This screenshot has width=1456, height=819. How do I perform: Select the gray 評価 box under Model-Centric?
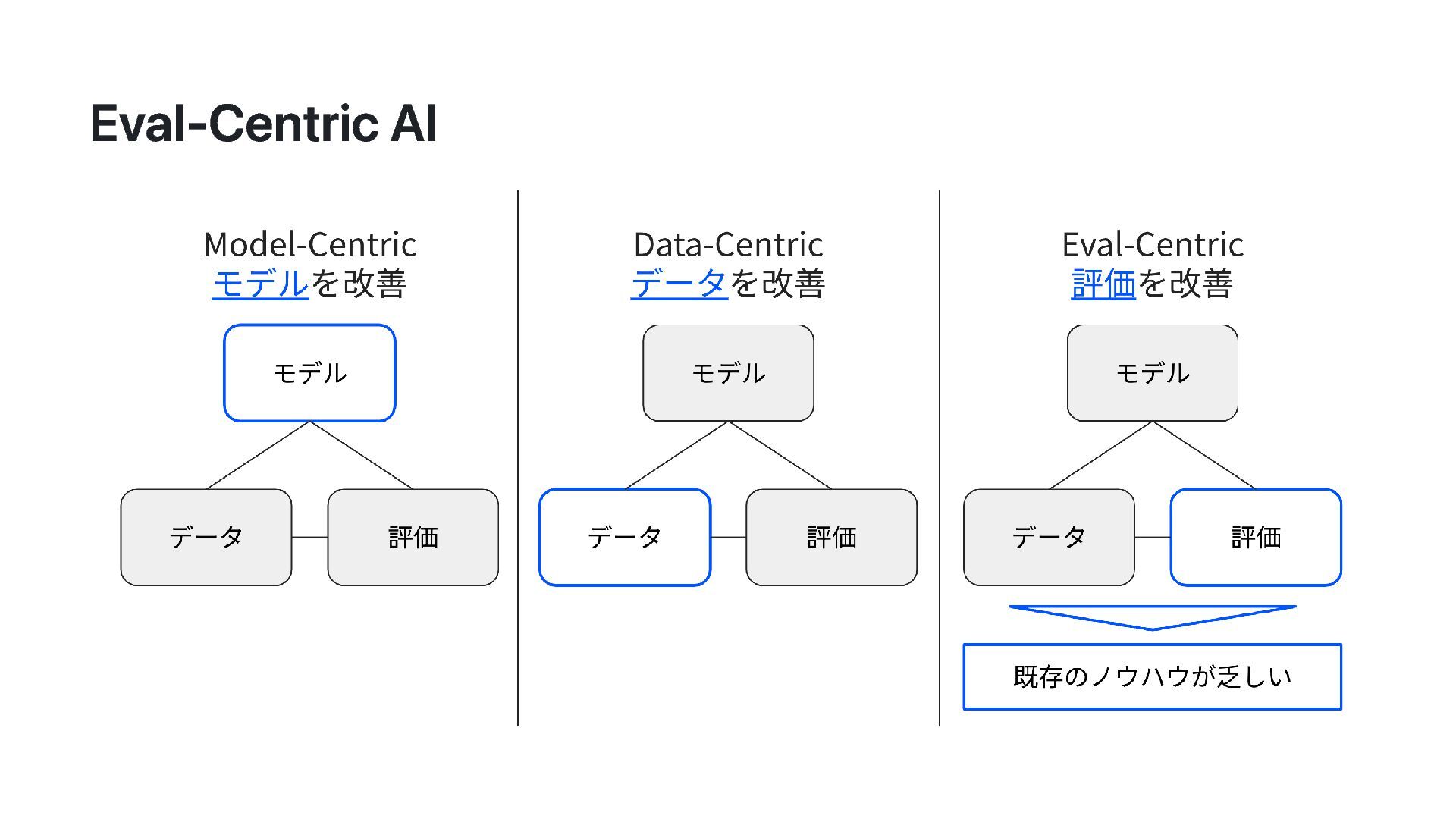pos(413,537)
